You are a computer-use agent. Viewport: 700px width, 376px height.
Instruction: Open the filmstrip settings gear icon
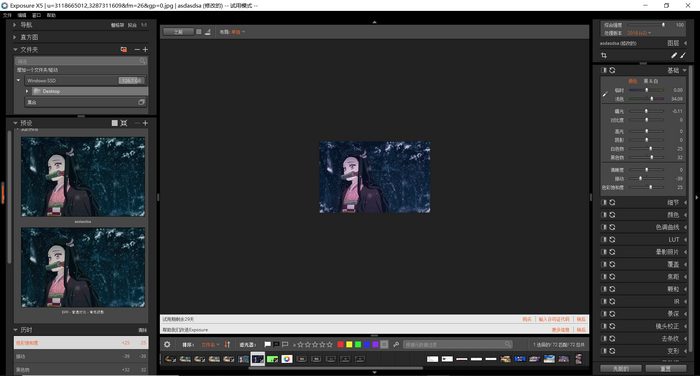point(167,344)
